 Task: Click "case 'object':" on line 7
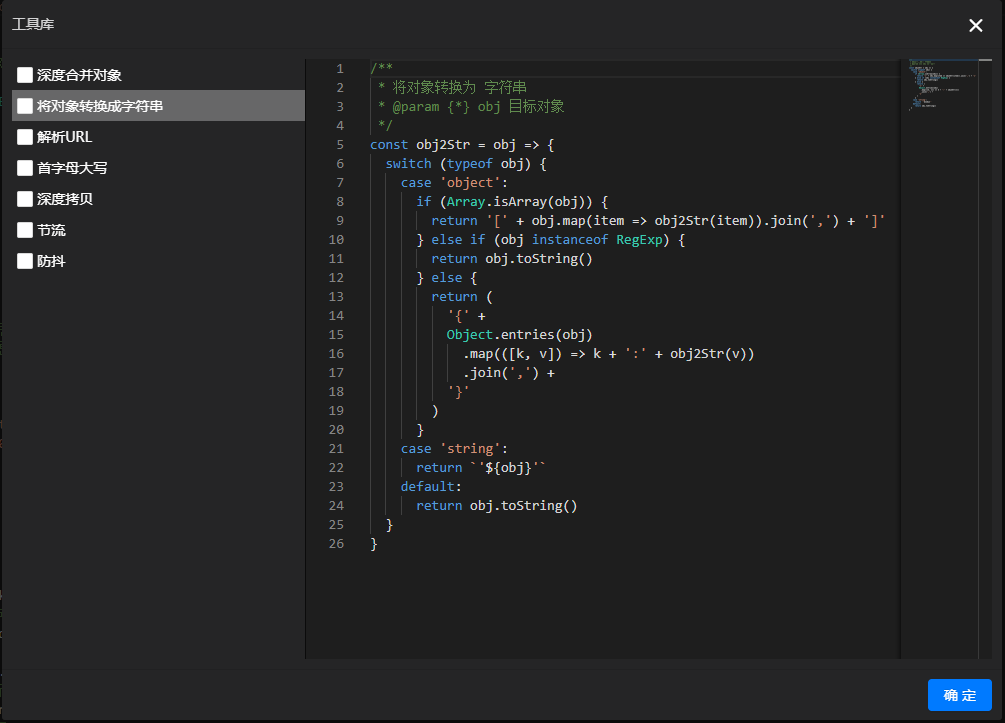pyautogui.click(x=454, y=183)
